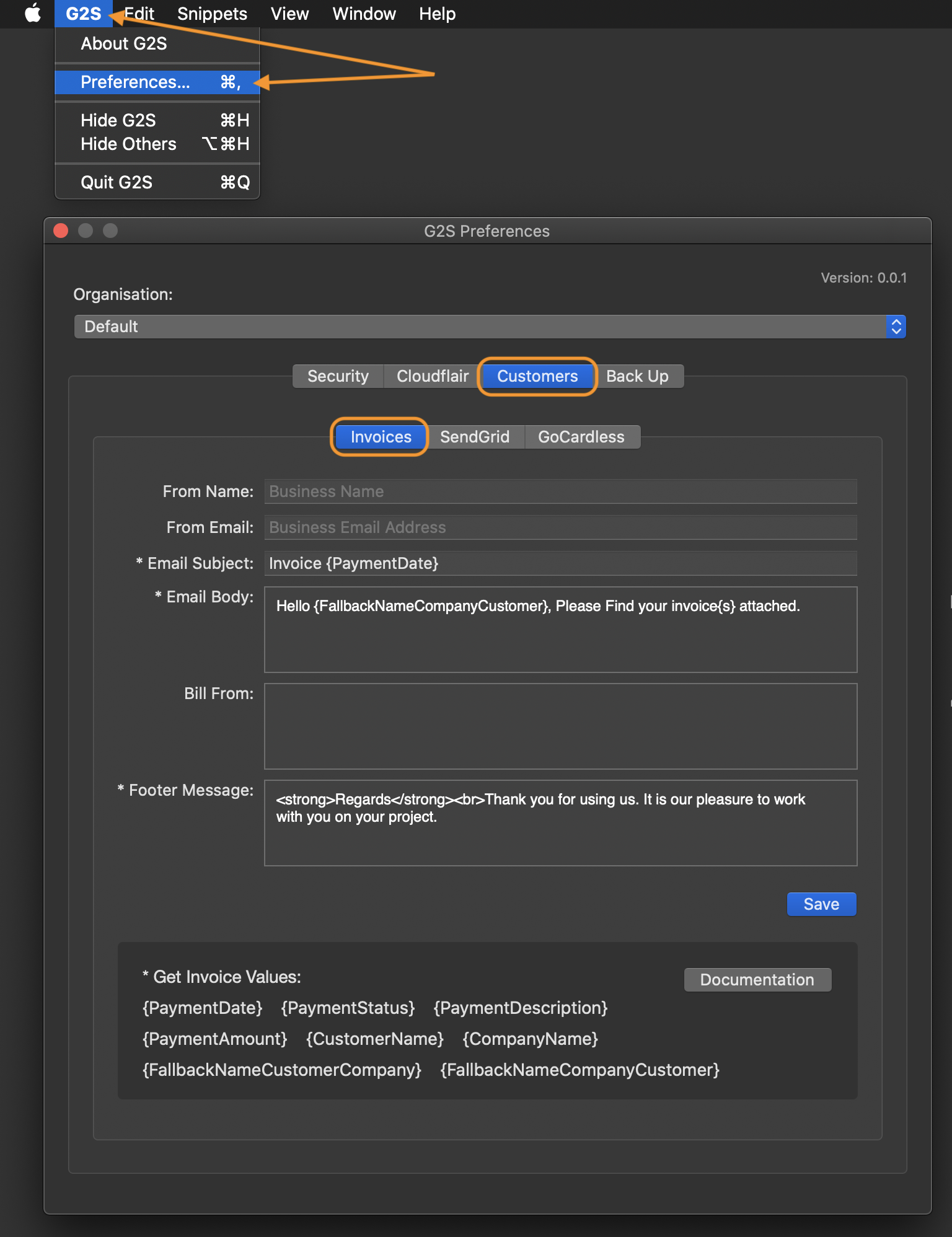Edit the Email Subject field
This screenshot has width=952, height=1237.
coord(560,563)
